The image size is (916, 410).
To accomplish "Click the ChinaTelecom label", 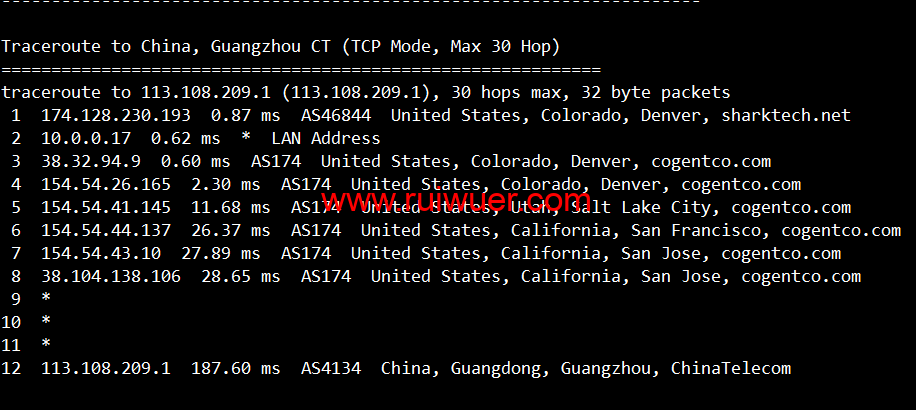I will pos(731,369).
